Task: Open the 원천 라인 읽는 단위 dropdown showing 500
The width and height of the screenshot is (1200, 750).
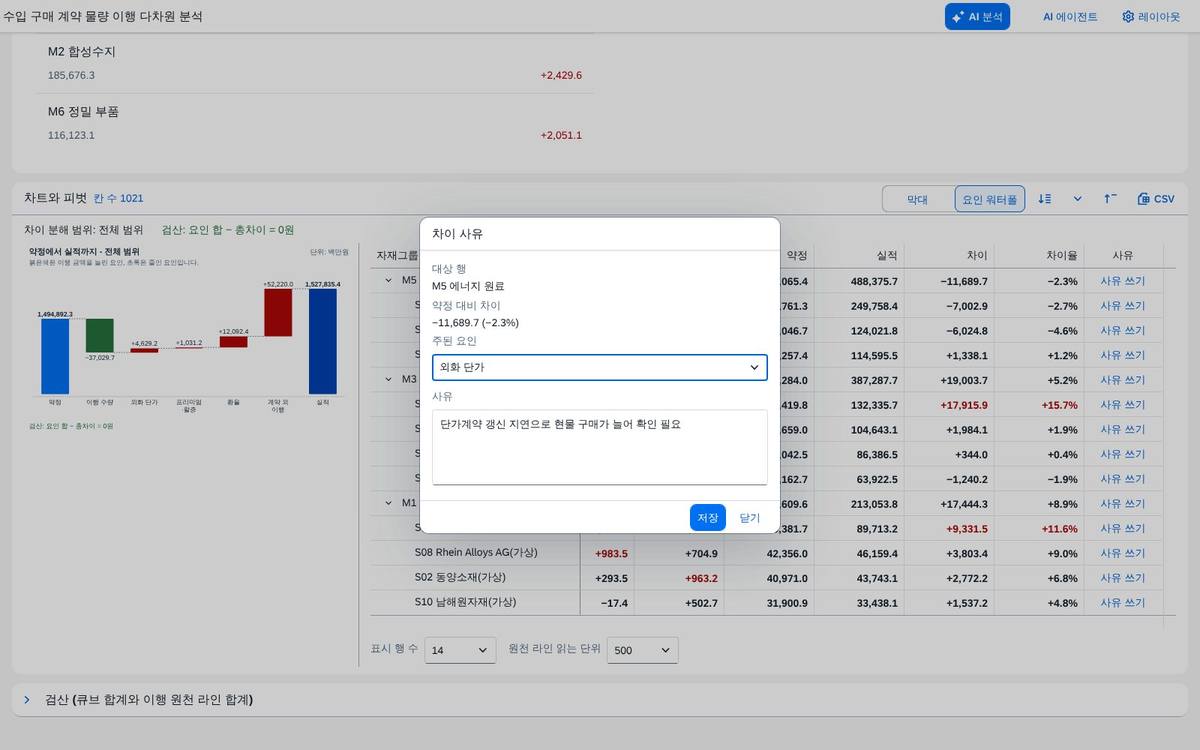Action: [x=643, y=650]
